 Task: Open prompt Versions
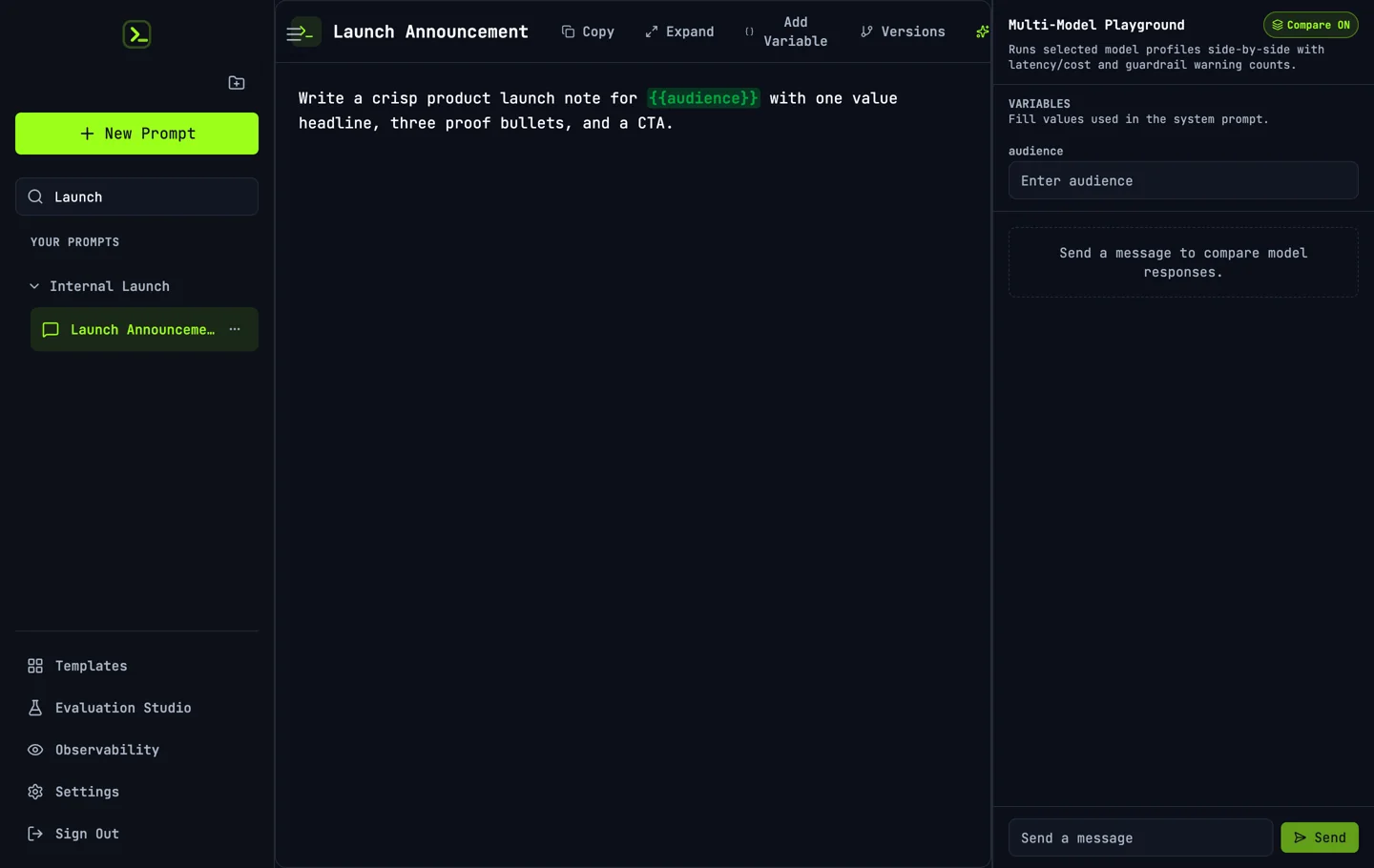(x=903, y=31)
